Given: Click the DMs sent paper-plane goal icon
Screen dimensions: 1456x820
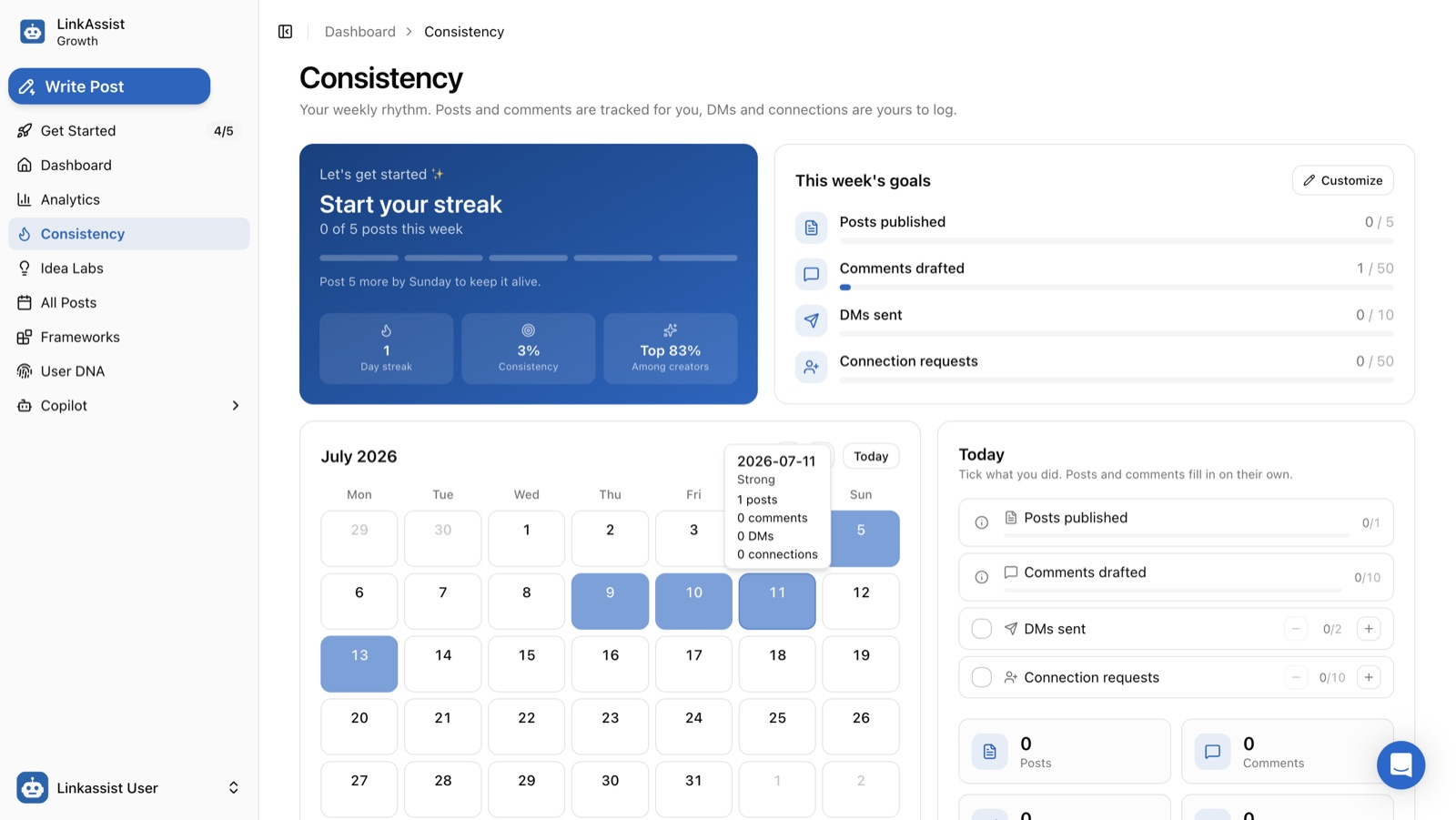Looking at the screenshot, I should tap(811, 319).
